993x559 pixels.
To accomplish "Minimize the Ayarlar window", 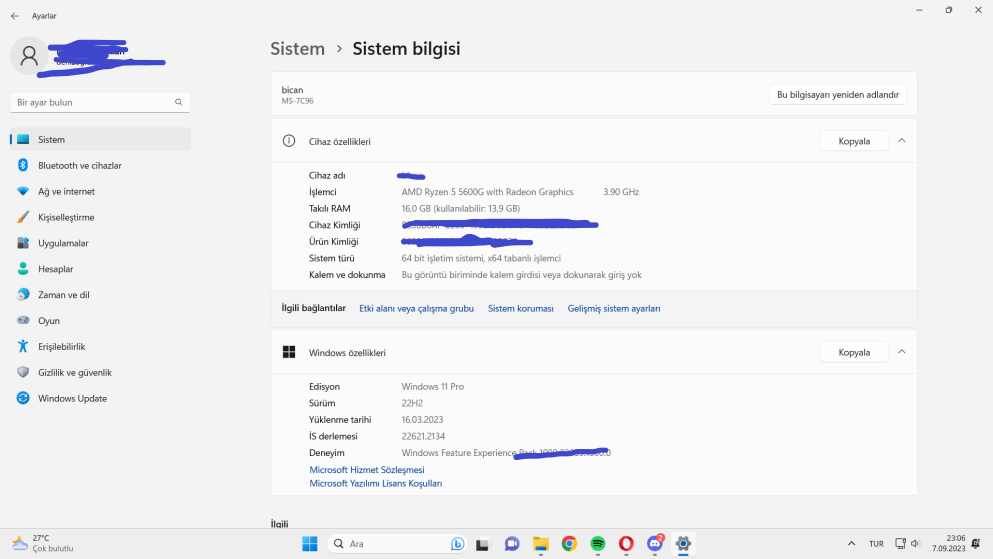I will [920, 10].
